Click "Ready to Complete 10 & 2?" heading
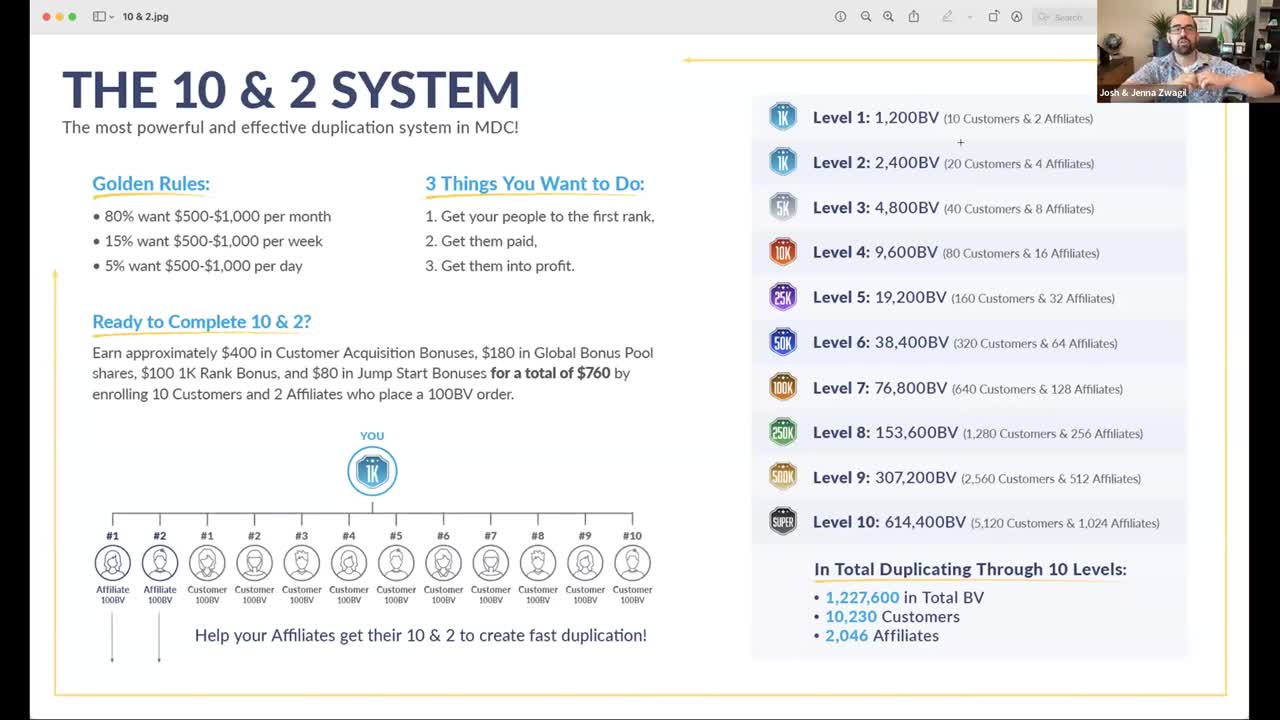The image size is (1280, 720). (x=202, y=322)
